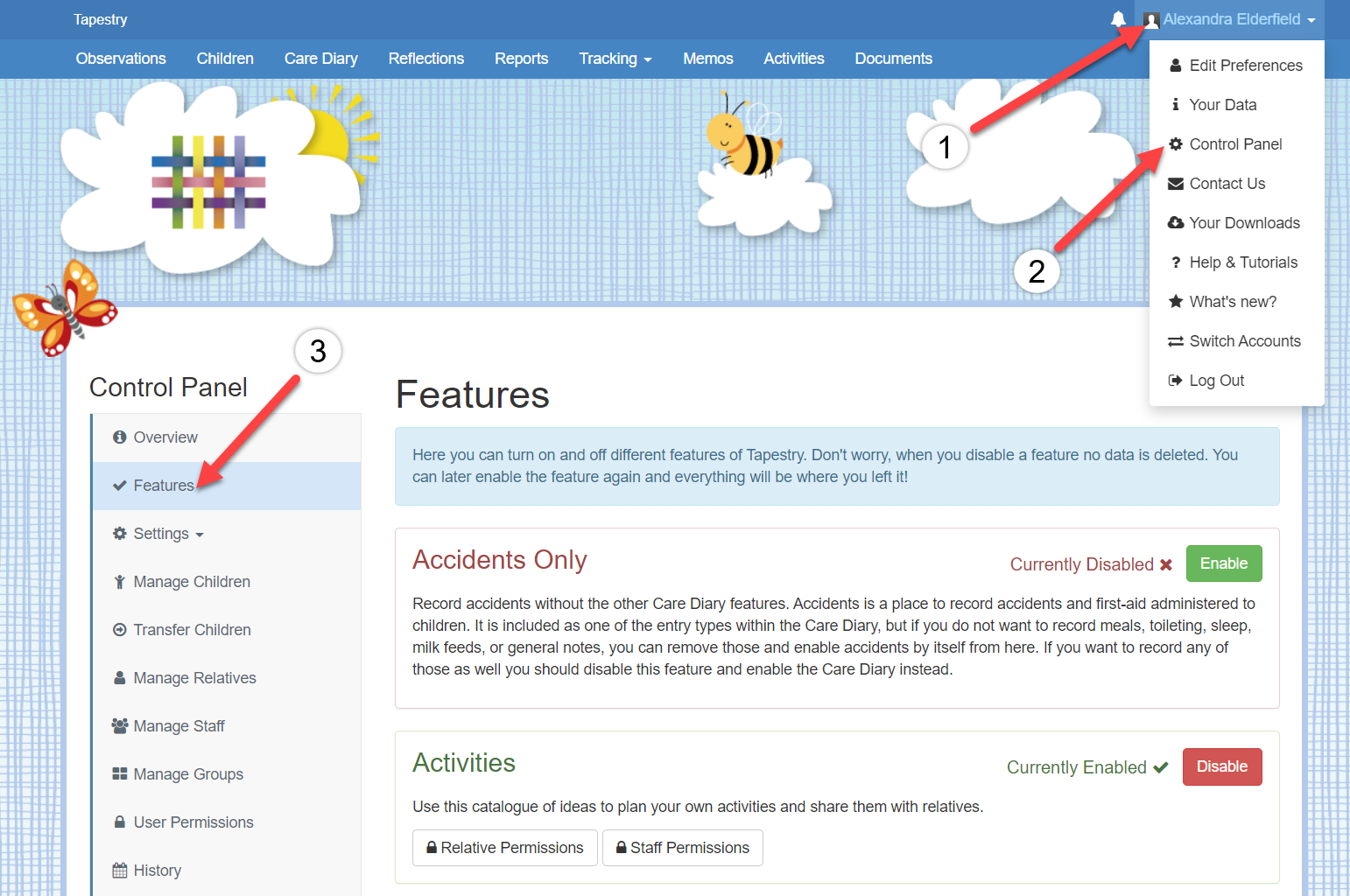
Task: Open User Permissions in the sidebar
Action: tap(227, 822)
